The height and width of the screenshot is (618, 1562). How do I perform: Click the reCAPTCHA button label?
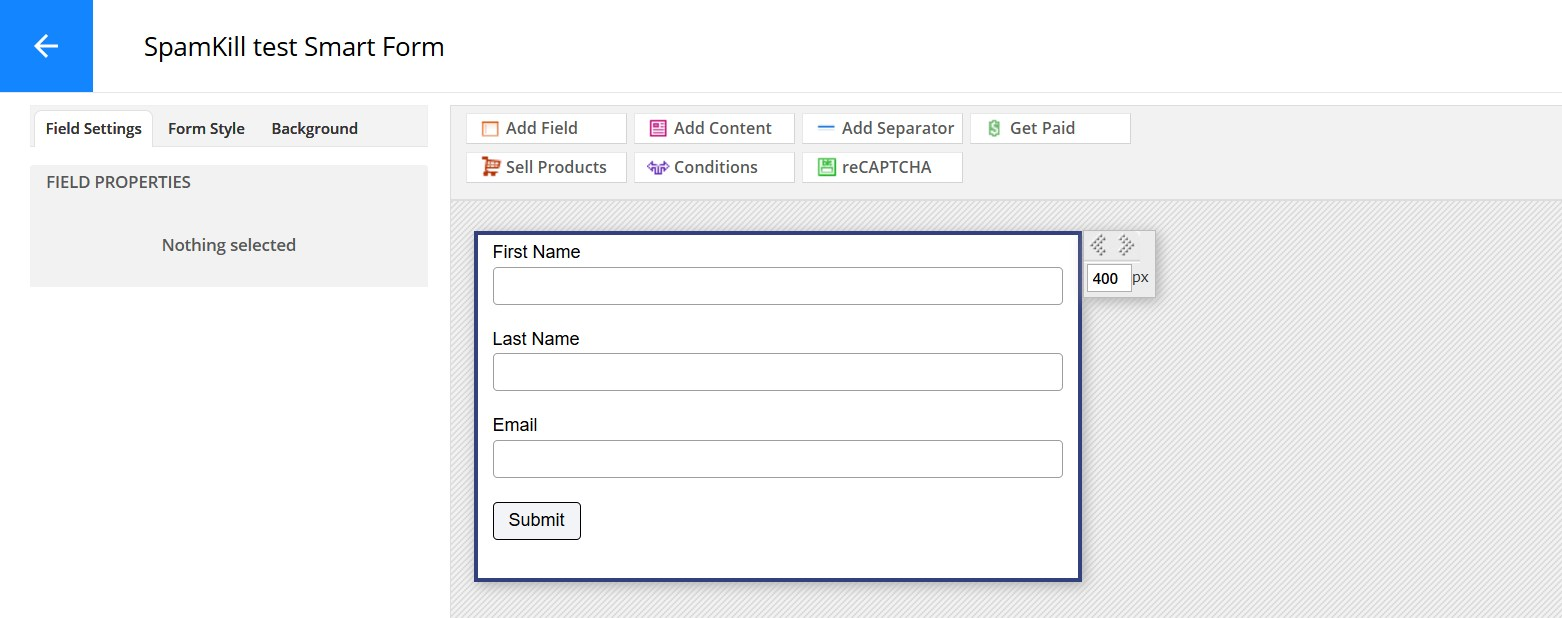tap(886, 167)
